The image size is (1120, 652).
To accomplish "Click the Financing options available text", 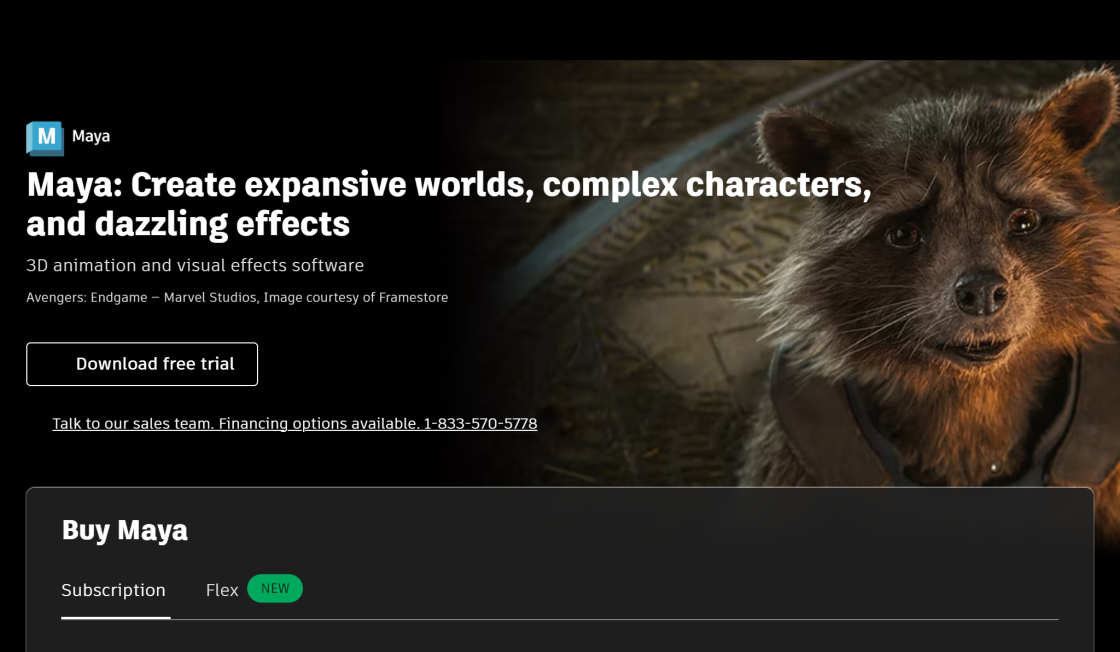I will [x=319, y=423].
